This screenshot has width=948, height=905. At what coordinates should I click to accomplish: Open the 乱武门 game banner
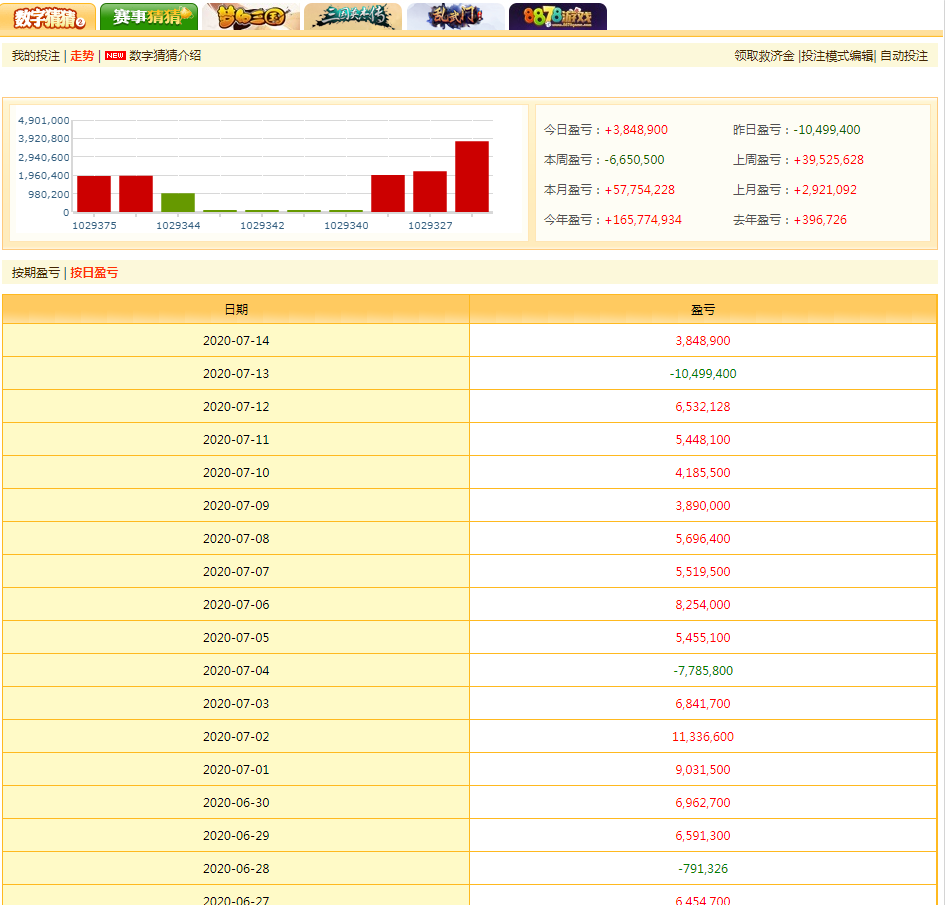tap(455, 17)
